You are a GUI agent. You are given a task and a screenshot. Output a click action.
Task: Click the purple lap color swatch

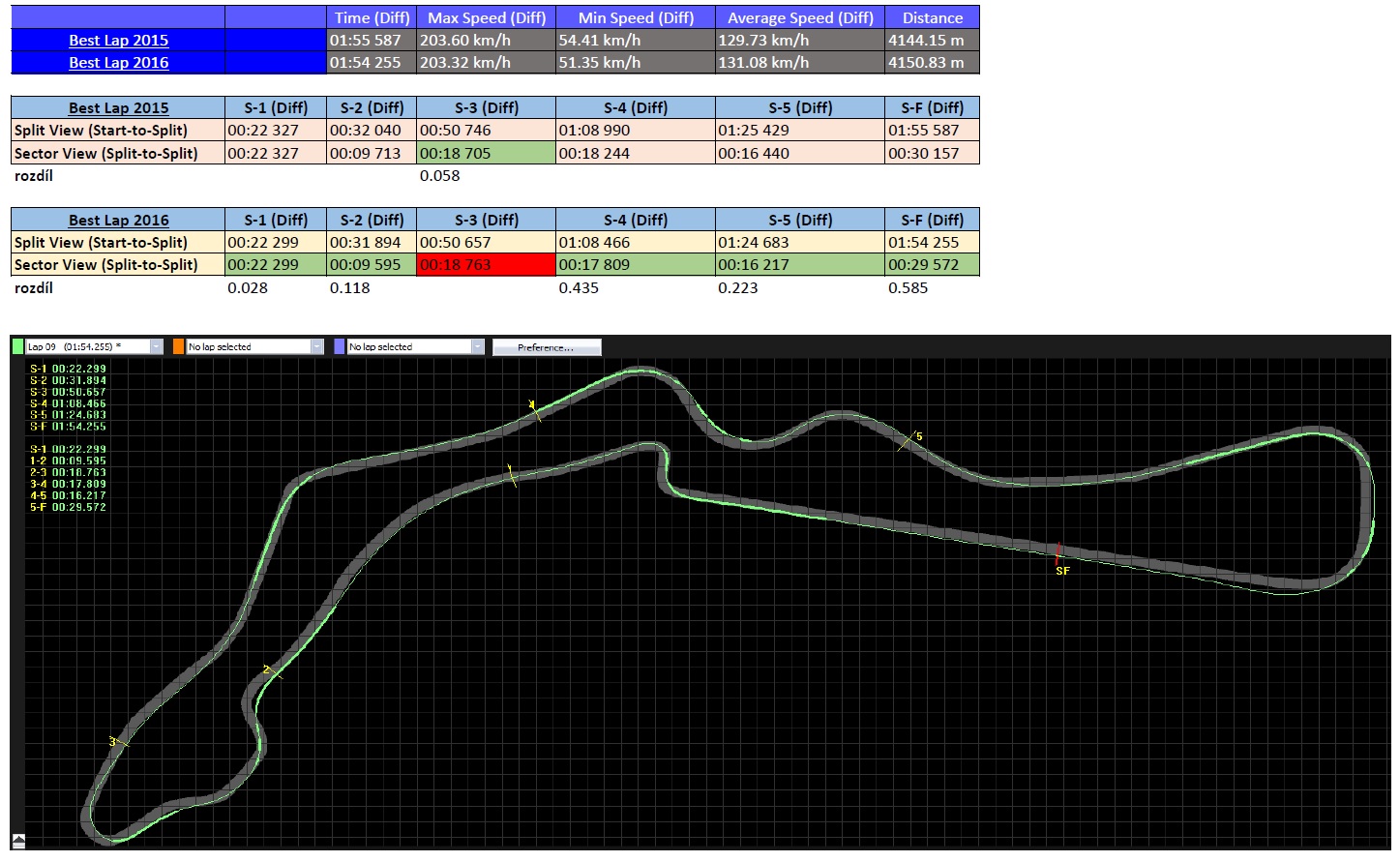click(339, 346)
